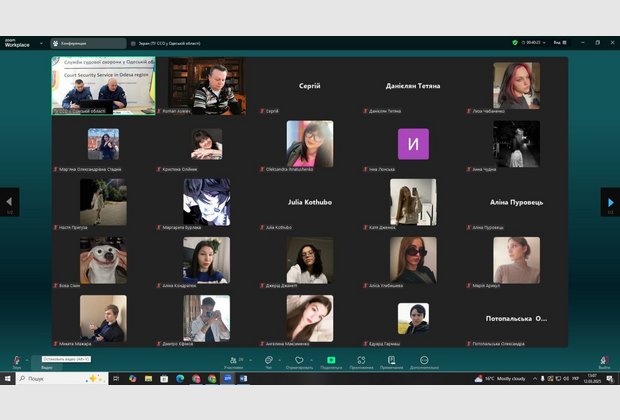This screenshot has height=420, width=620.
Task: Open the Apps toolbar icon
Action: pyautogui.click(x=361, y=361)
